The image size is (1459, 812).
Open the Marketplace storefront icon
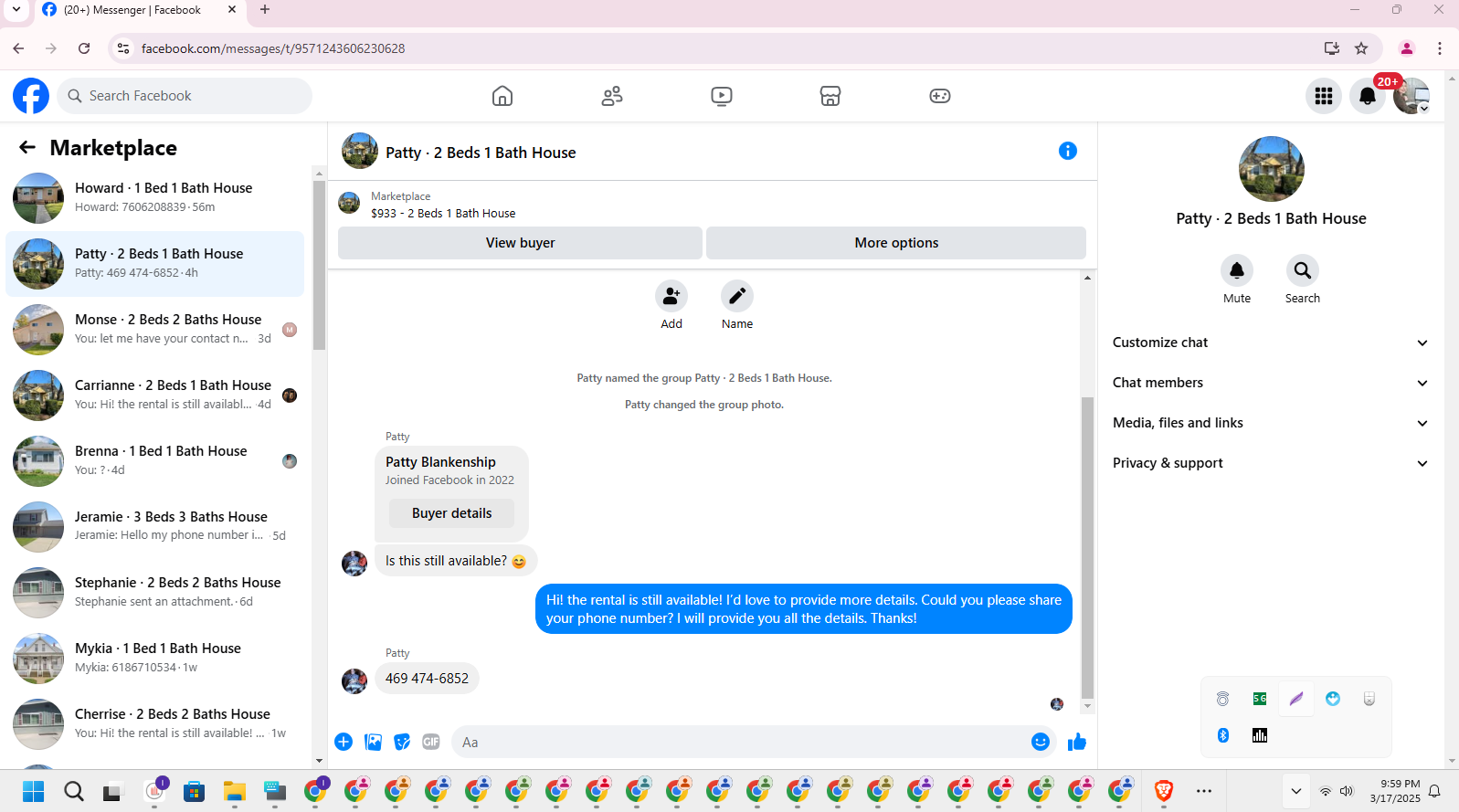830,96
